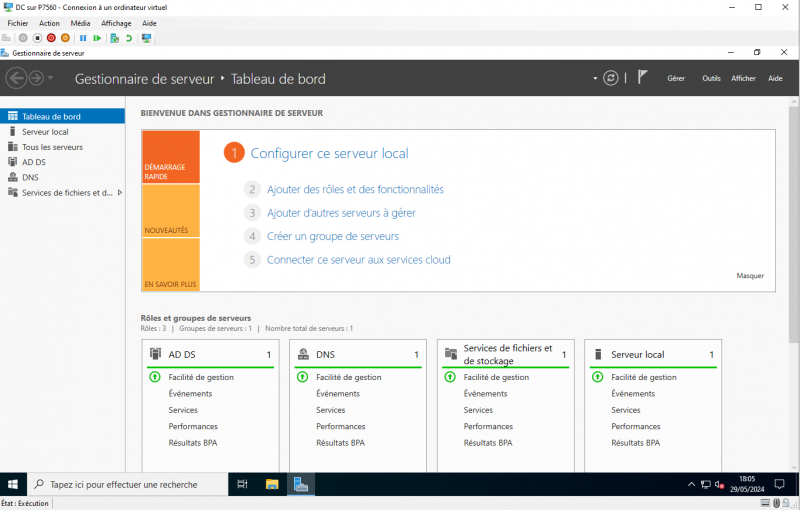Select the Démarrage rapide orange tab

tap(171, 157)
